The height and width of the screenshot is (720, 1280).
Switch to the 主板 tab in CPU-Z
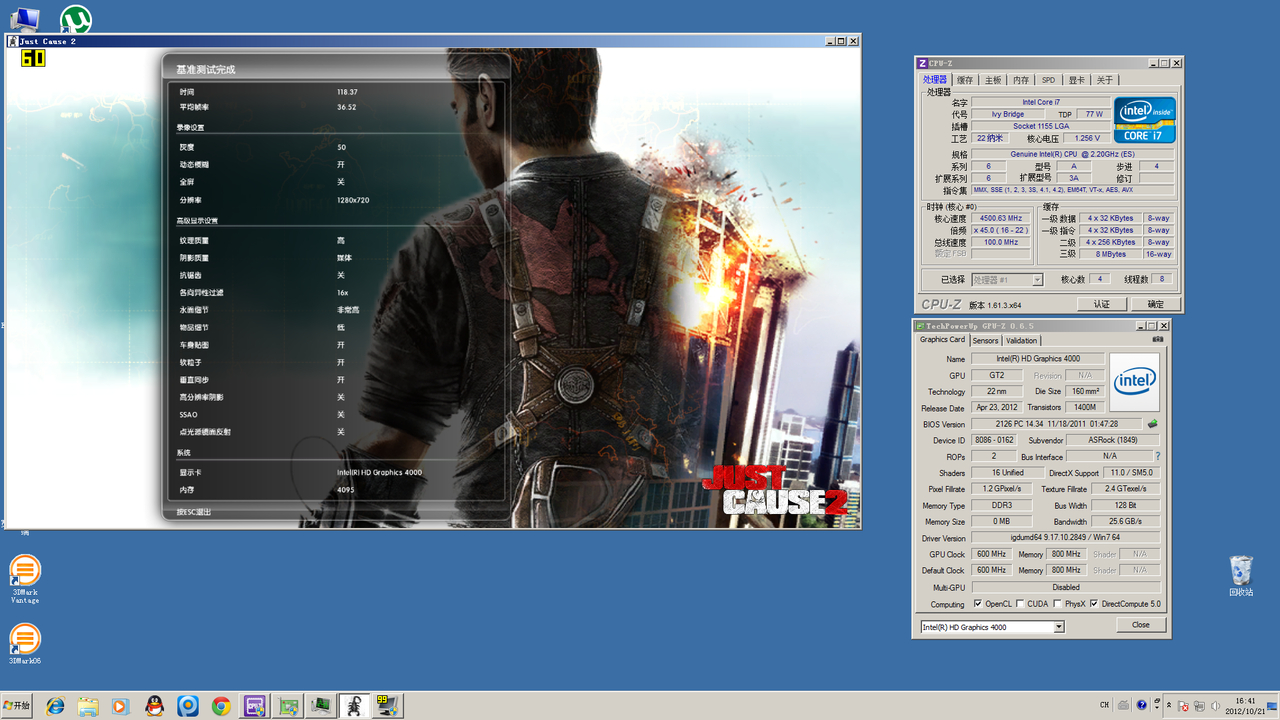pos(993,80)
